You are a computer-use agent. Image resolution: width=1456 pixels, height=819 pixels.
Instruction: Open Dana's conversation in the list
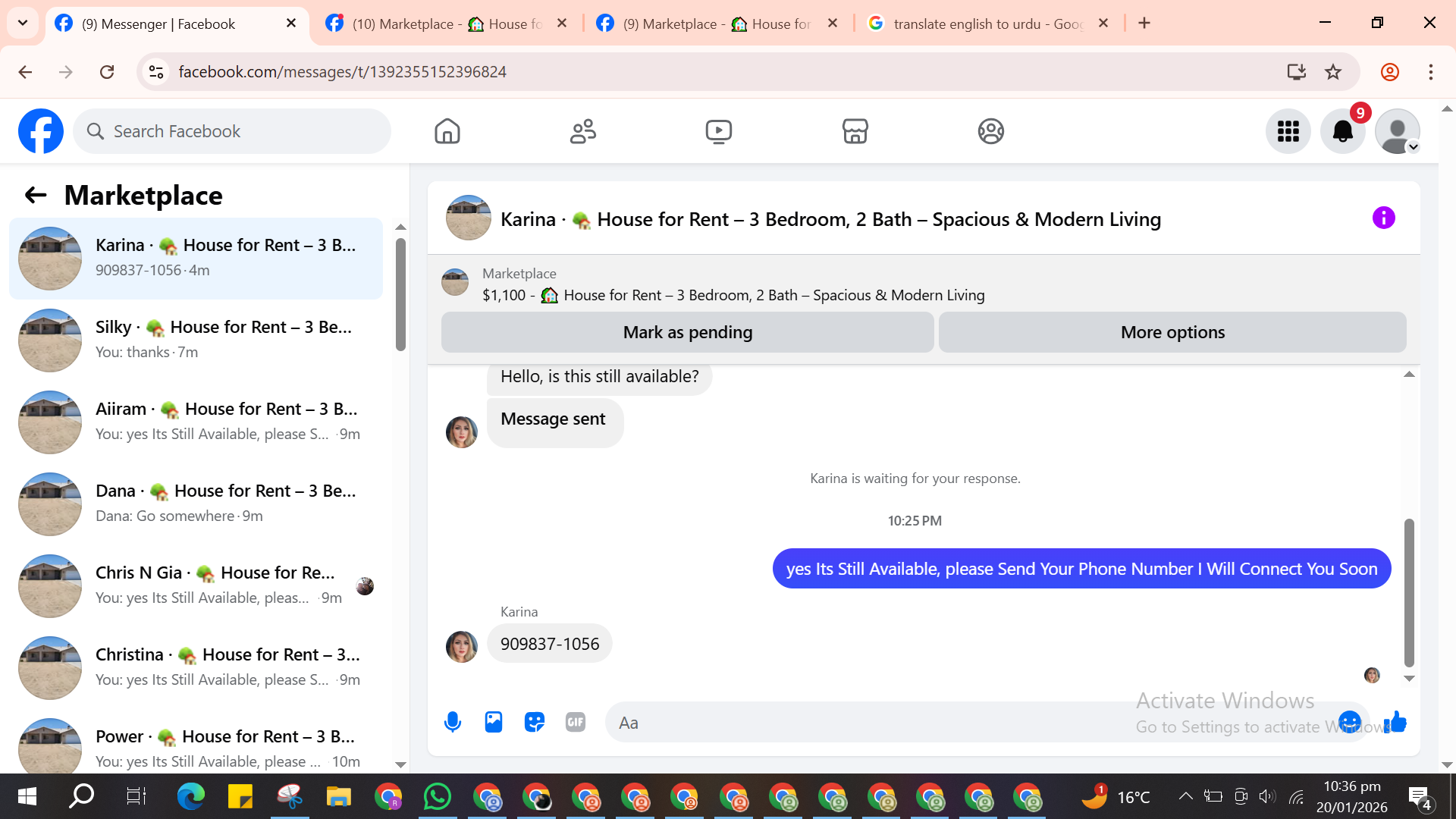196,504
